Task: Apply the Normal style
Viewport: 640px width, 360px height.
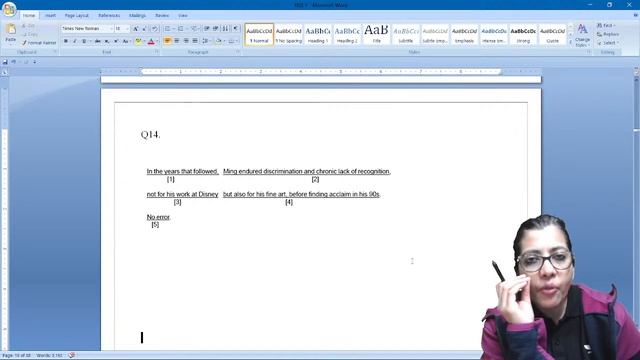Action: 259,34
